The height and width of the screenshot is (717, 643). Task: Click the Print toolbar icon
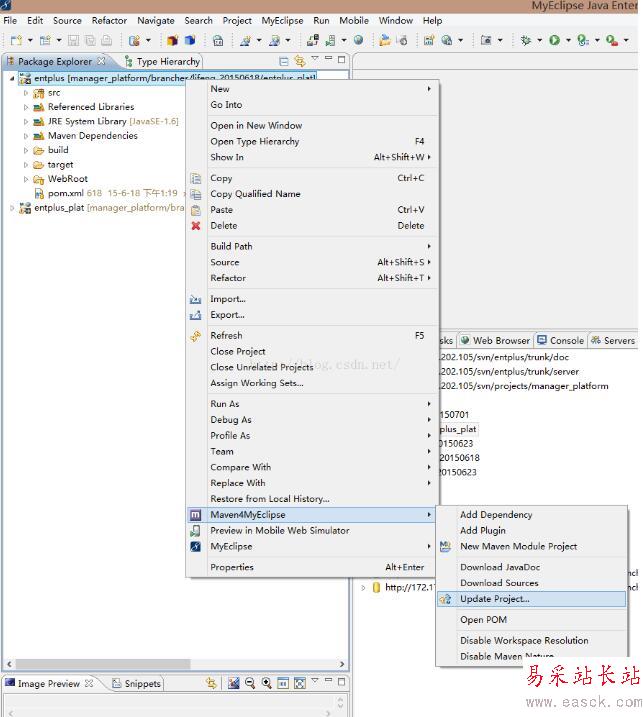point(106,40)
